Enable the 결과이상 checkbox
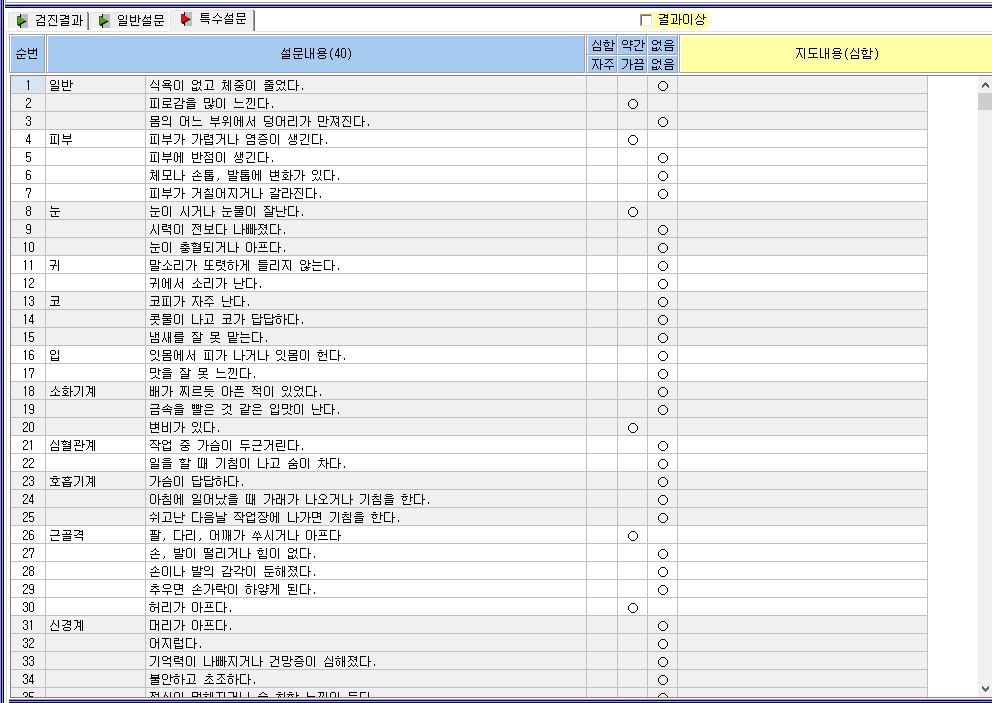992x703 pixels. 646,20
